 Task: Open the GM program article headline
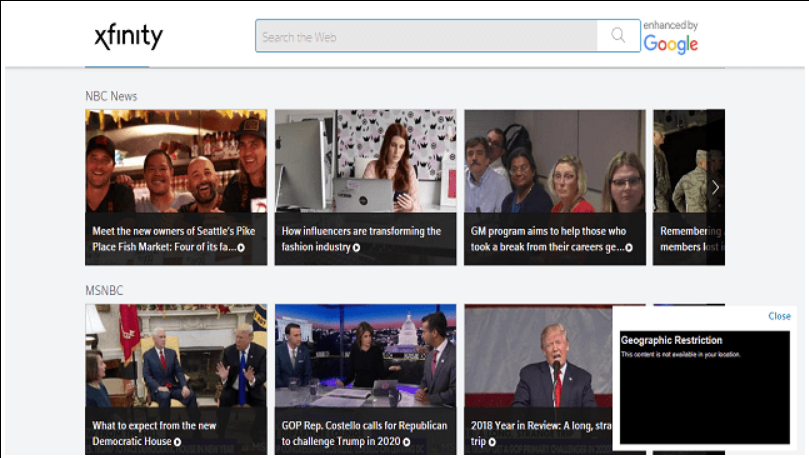coord(549,238)
